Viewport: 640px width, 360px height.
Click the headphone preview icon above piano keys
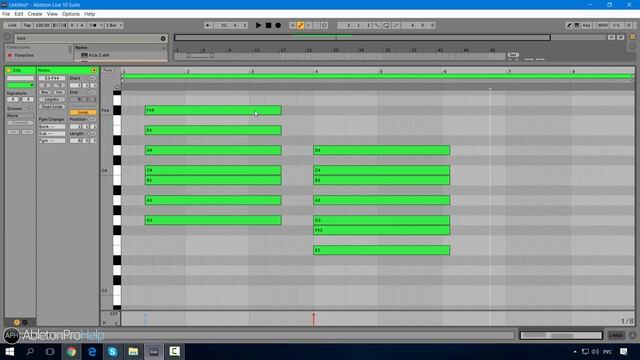click(117, 87)
